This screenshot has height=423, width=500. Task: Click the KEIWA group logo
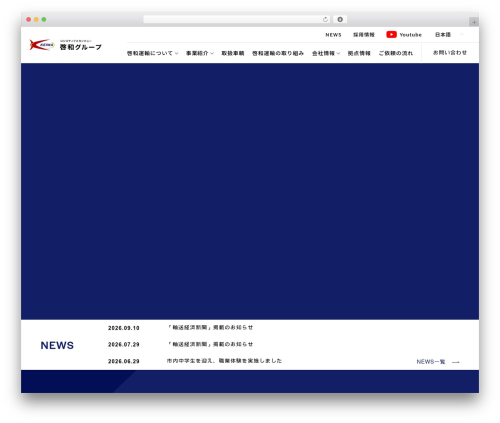coord(65,45)
